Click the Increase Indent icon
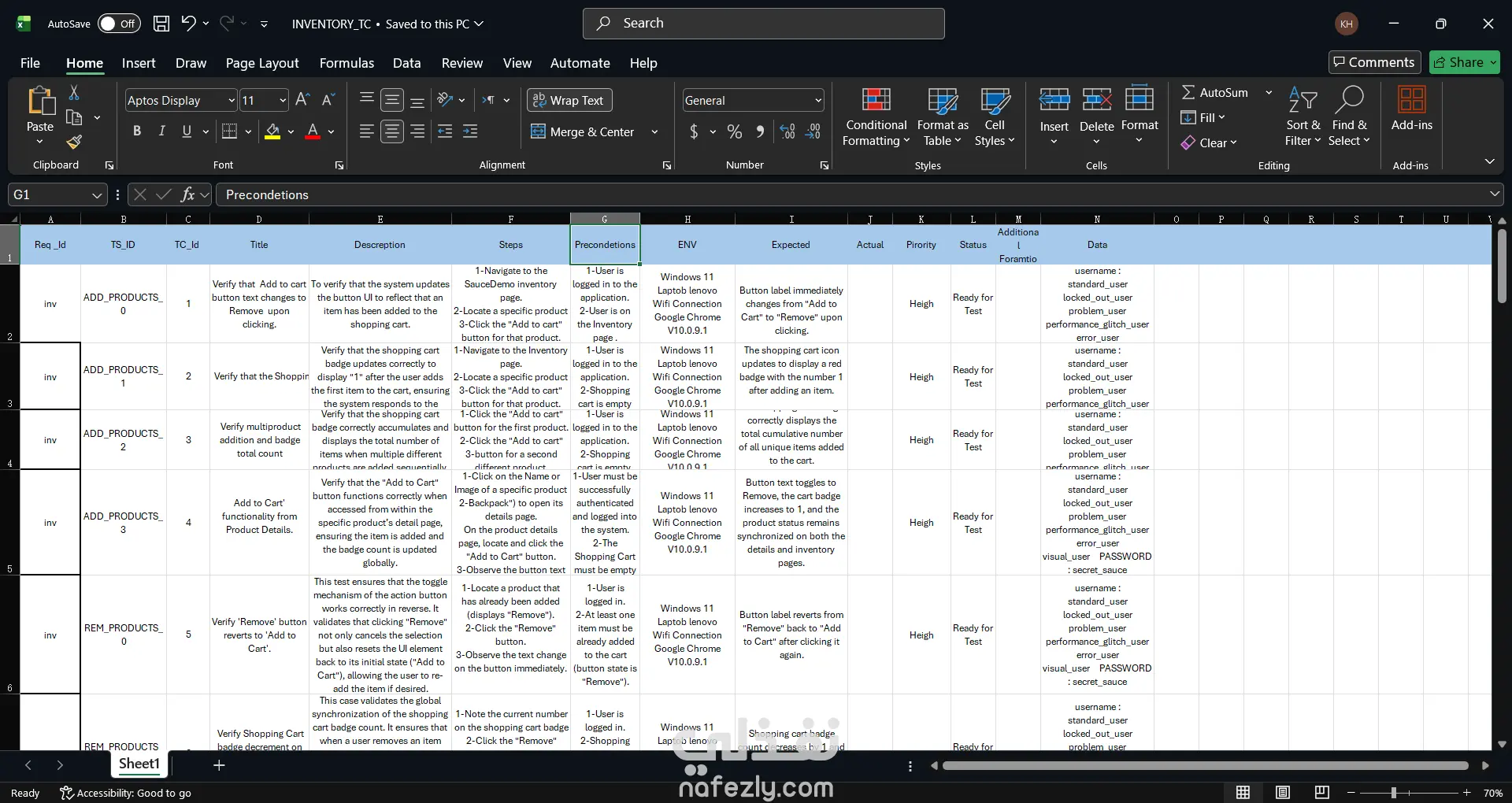1512x803 pixels. tap(470, 131)
